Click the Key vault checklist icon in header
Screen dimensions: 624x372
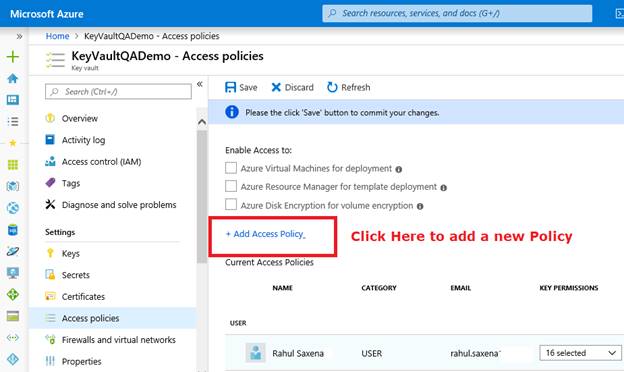click(55, 60)
